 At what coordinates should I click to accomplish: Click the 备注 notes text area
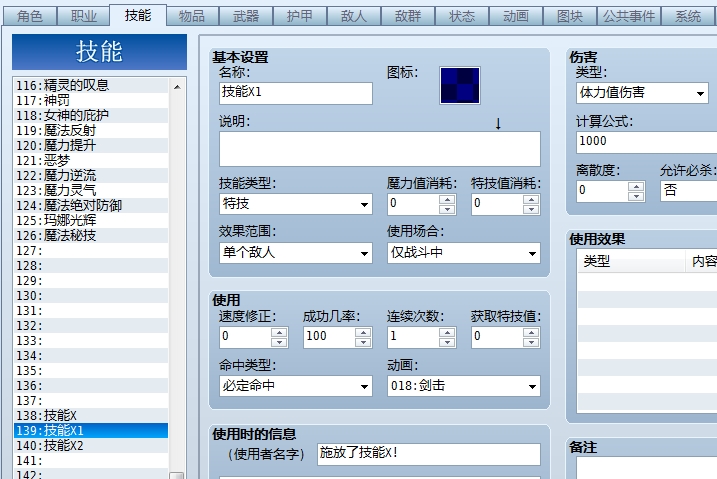tap(647, 468)
